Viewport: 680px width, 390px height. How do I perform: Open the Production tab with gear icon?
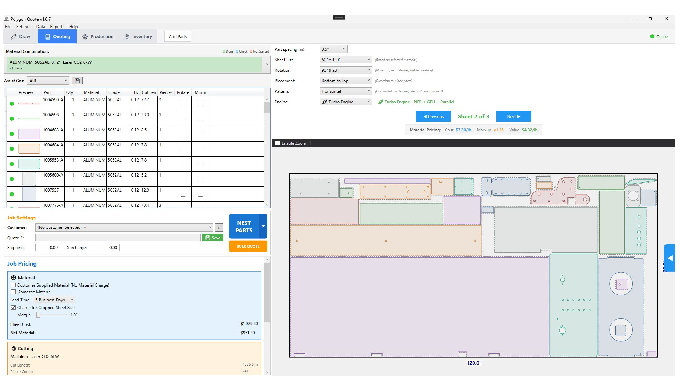coord(97,36)
